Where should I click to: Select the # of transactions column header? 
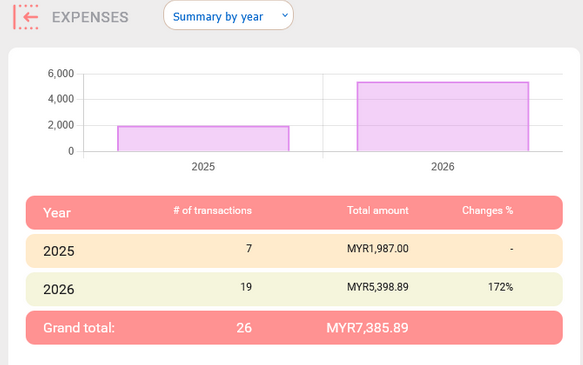(x=212, y=211)
